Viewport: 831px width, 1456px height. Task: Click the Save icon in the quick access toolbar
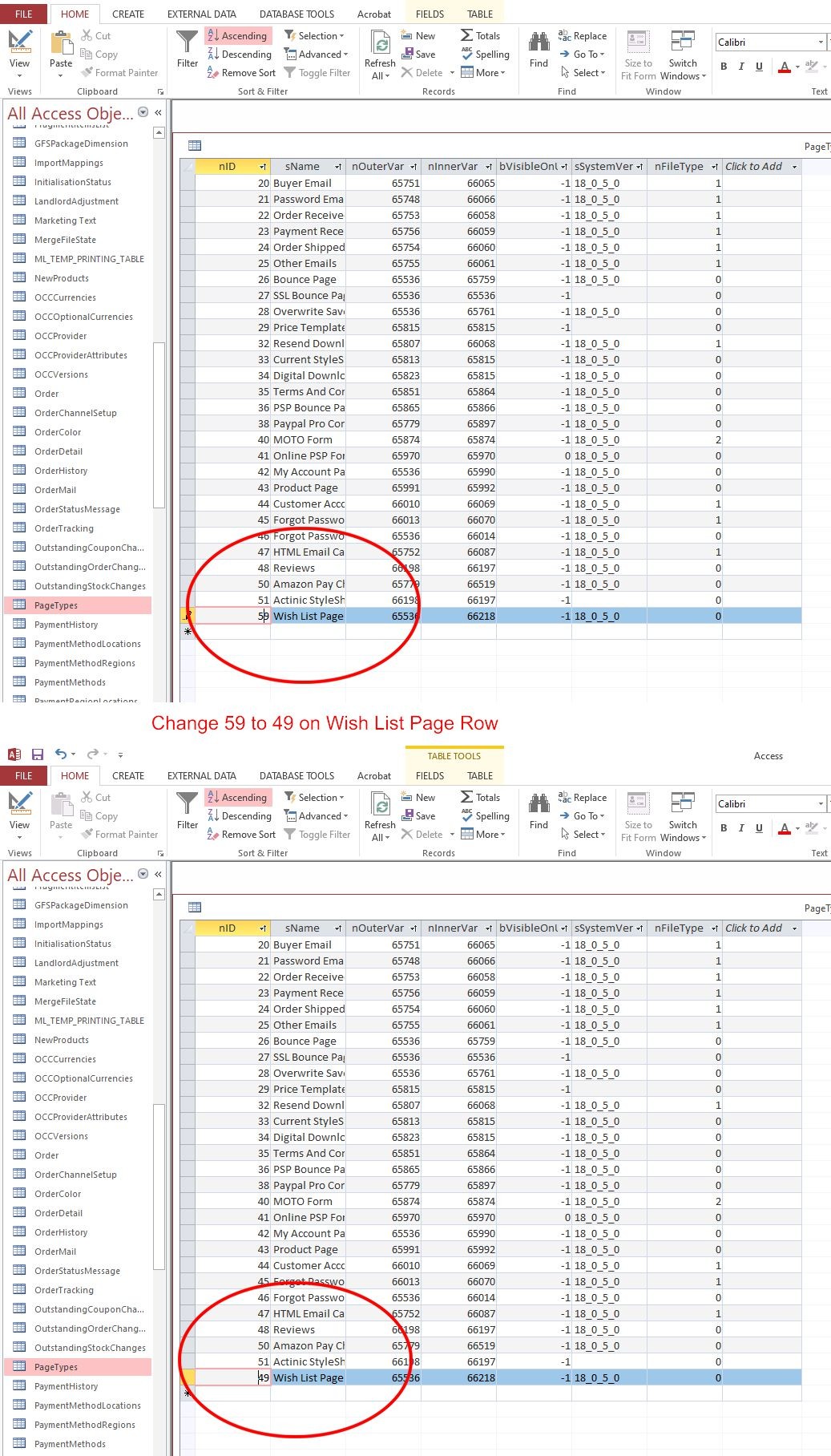click(37, 754)
